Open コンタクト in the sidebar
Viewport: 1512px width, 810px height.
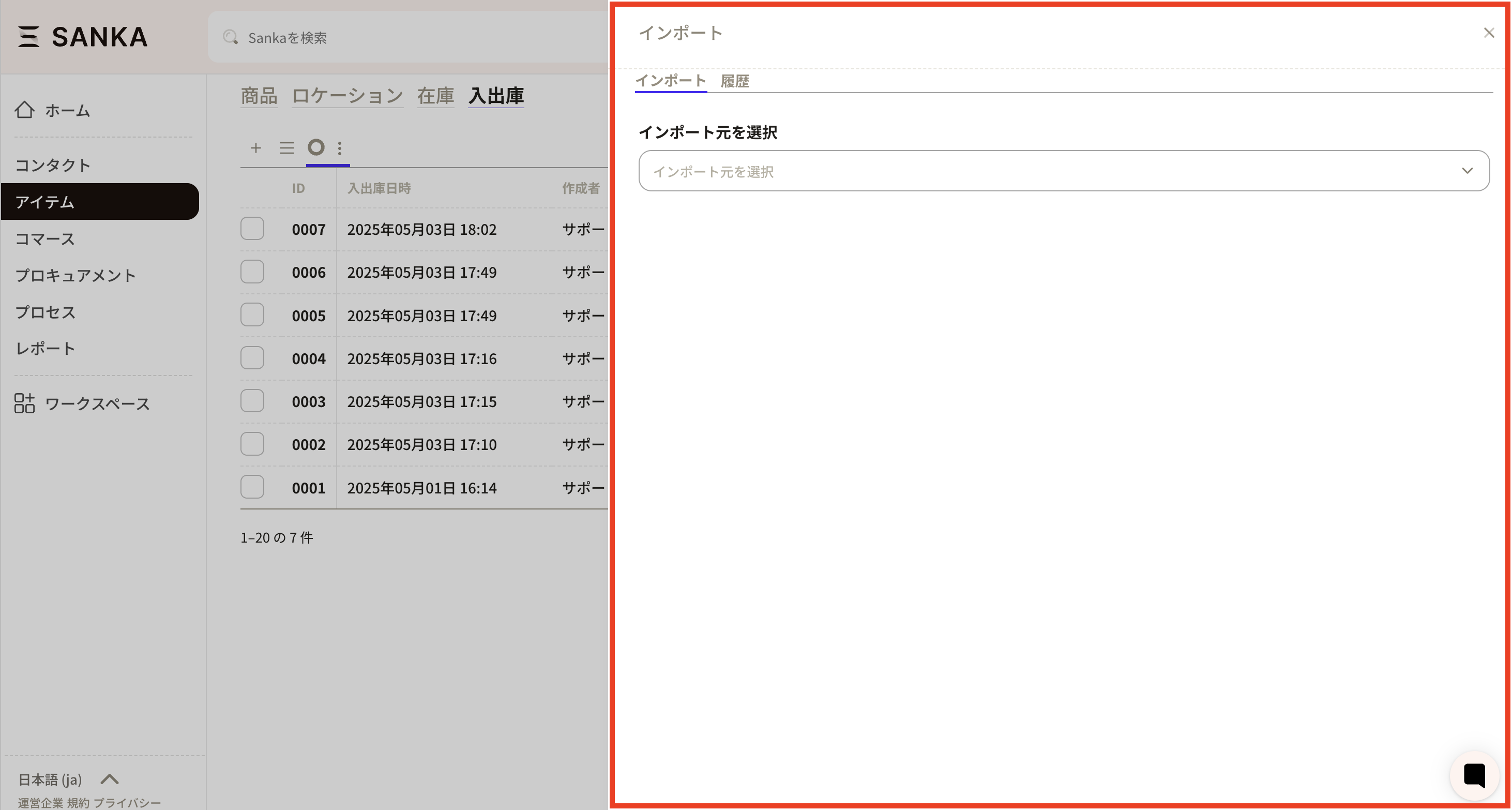[x=53, y=165]
